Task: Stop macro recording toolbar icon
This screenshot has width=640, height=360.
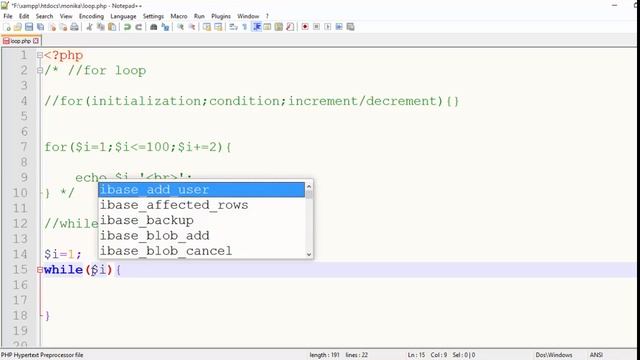Action: [316, 27]
